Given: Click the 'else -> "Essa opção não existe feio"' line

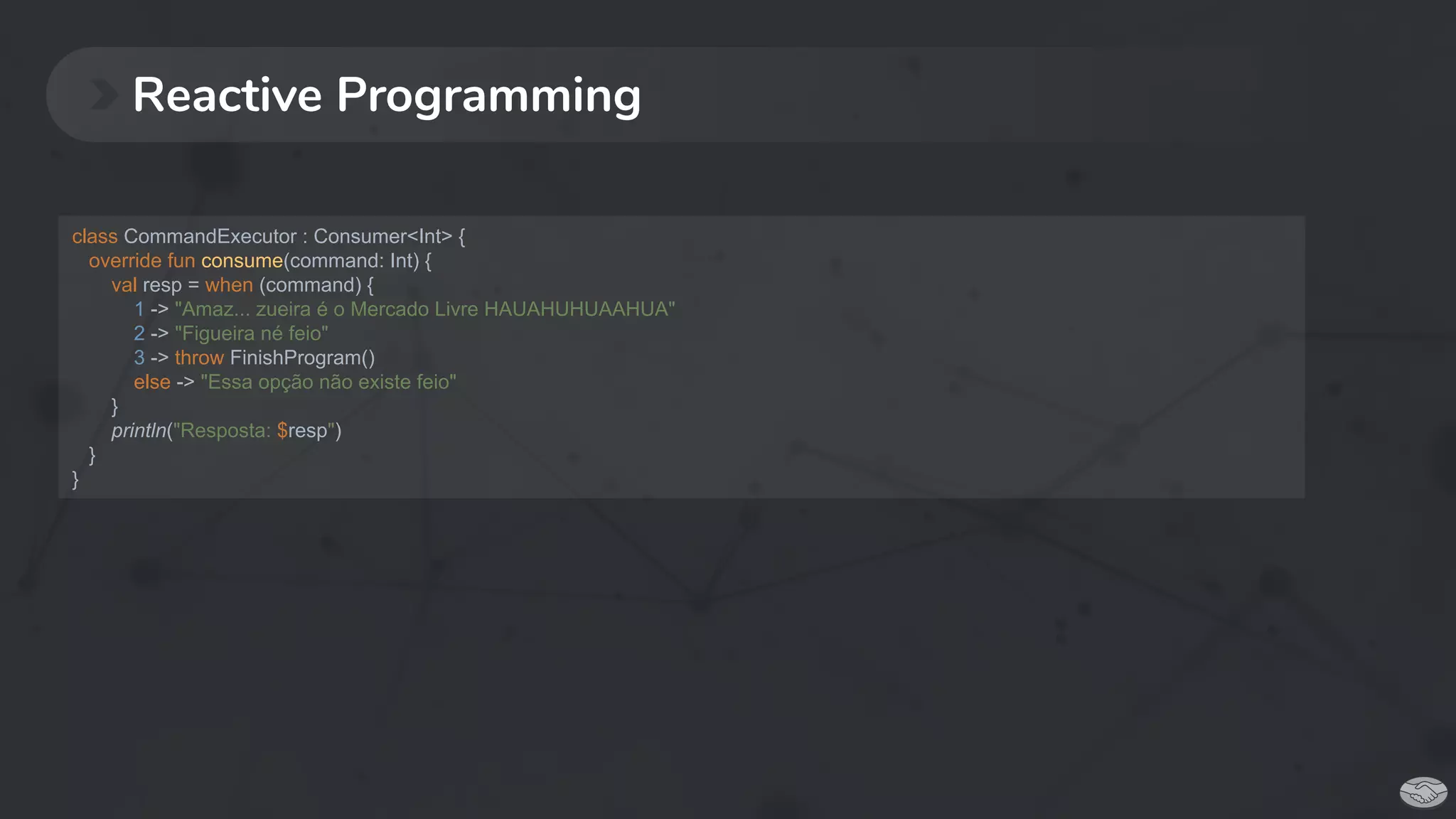Looking at the screenshot, I should 295,382.
